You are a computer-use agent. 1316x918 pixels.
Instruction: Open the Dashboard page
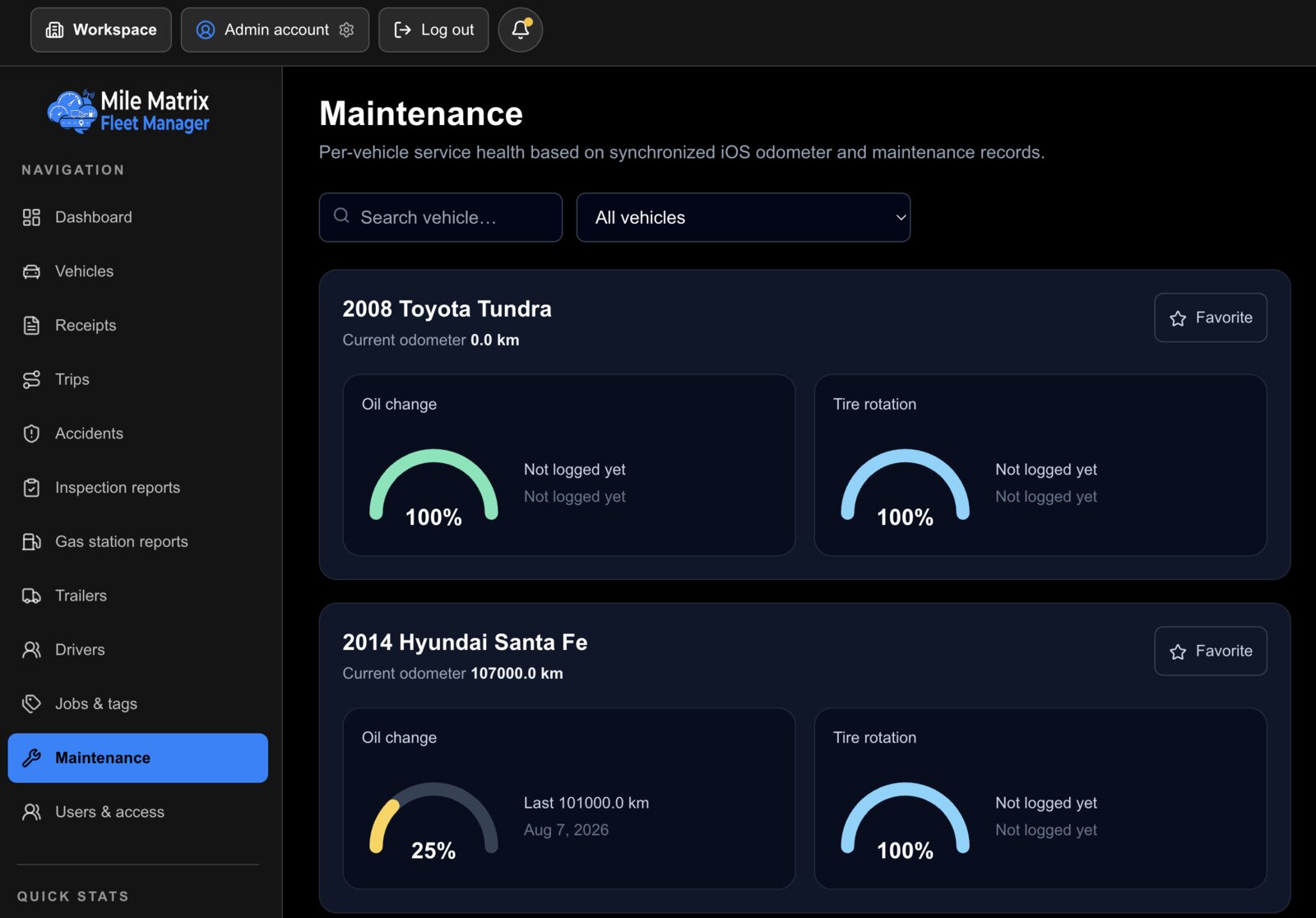pos(137,217)
